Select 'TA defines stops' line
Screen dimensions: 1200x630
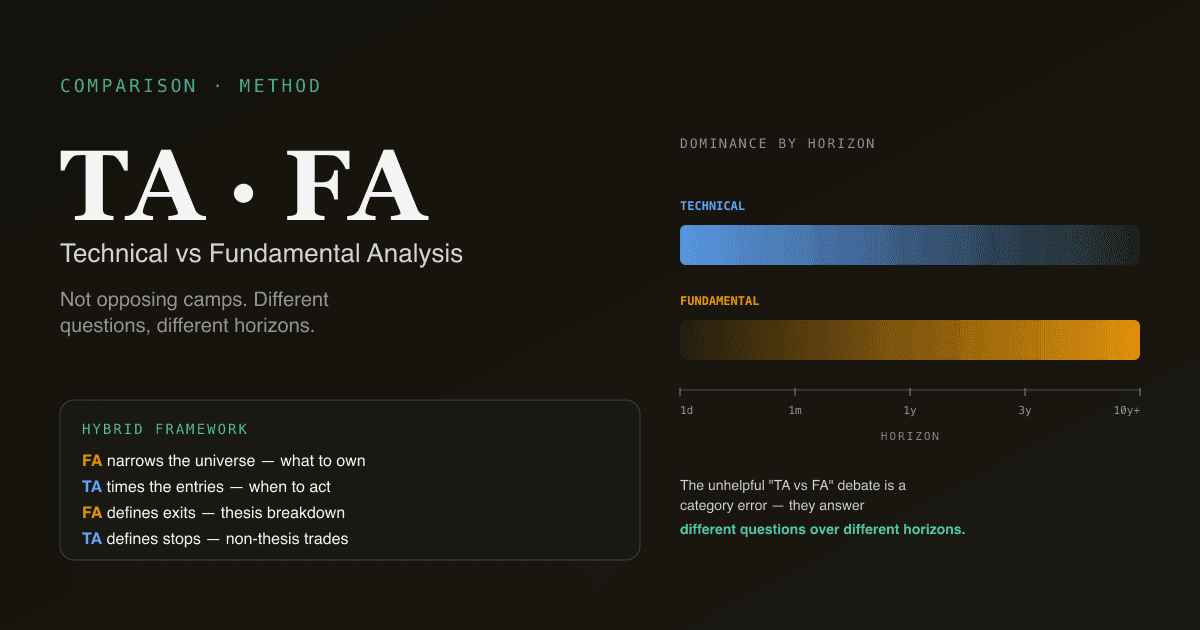pyautogui.click(x=215, y=539)
